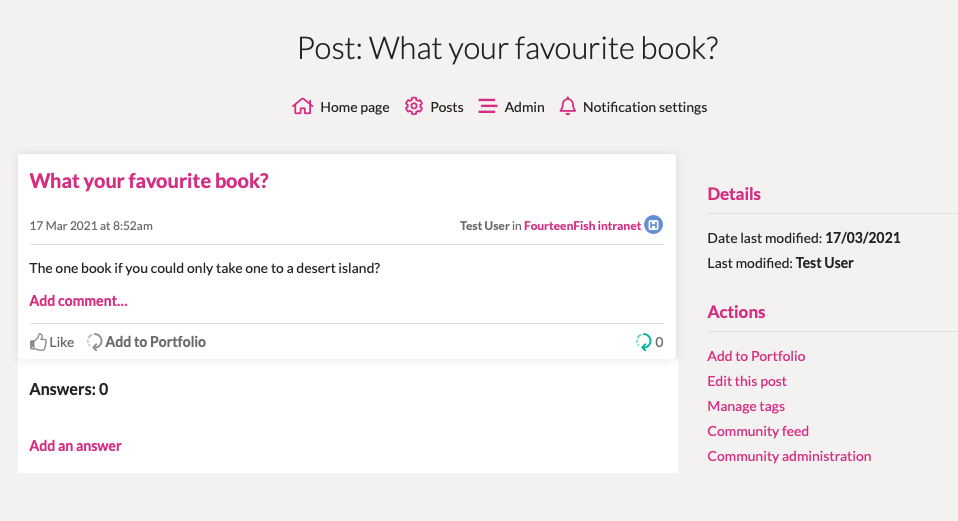The image size is (958, 521).
Task: Select Manage tags in Actions
Action: tap(746, 406)
